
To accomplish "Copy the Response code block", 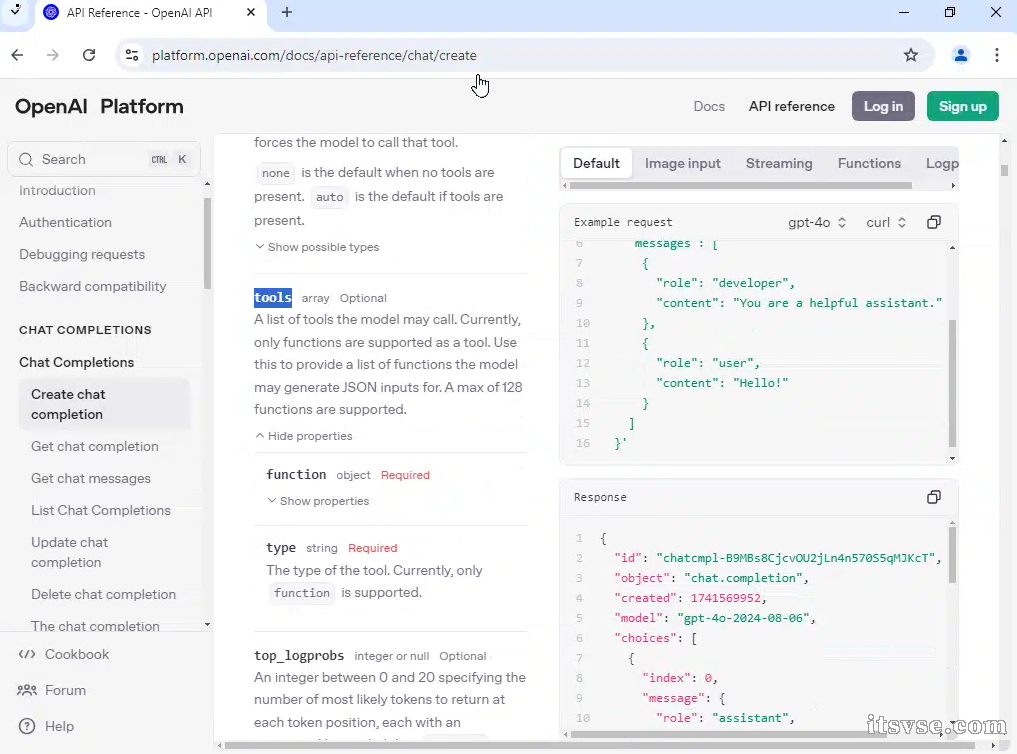I will pyautogui.click(x=933, y=497).
